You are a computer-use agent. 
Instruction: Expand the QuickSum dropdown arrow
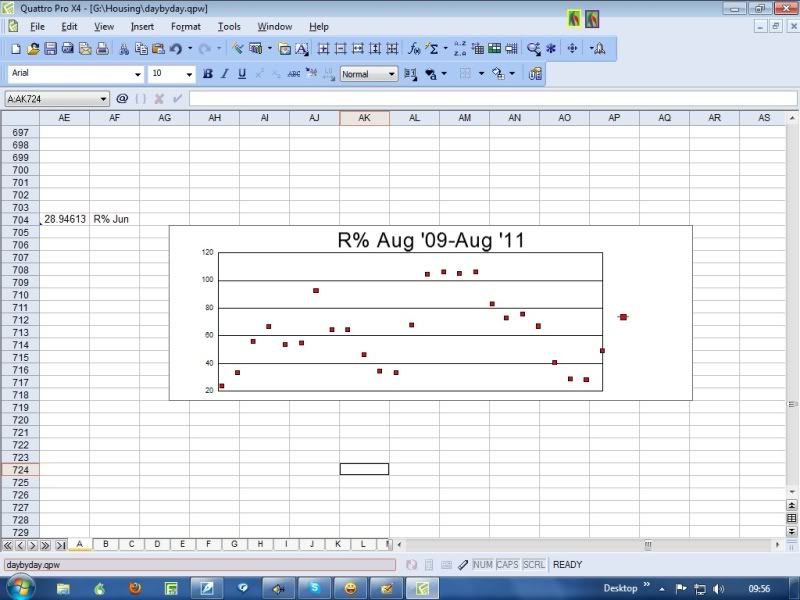[445, 48]
